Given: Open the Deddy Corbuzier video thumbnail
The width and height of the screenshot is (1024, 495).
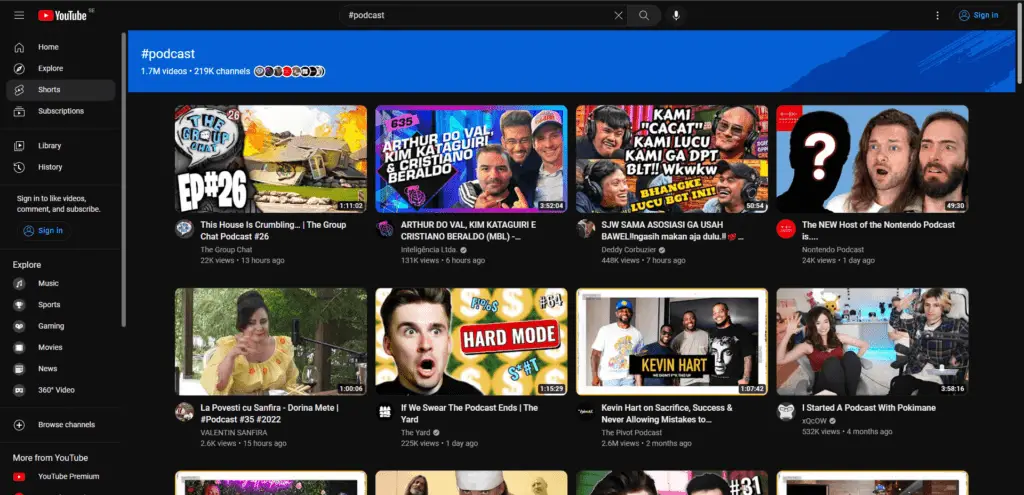Looking at the screenshot, I should click(672, 159).
